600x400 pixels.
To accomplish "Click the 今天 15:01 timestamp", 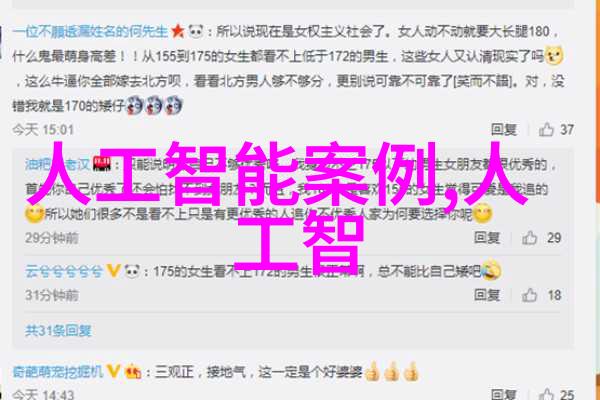I will point(43,130).
